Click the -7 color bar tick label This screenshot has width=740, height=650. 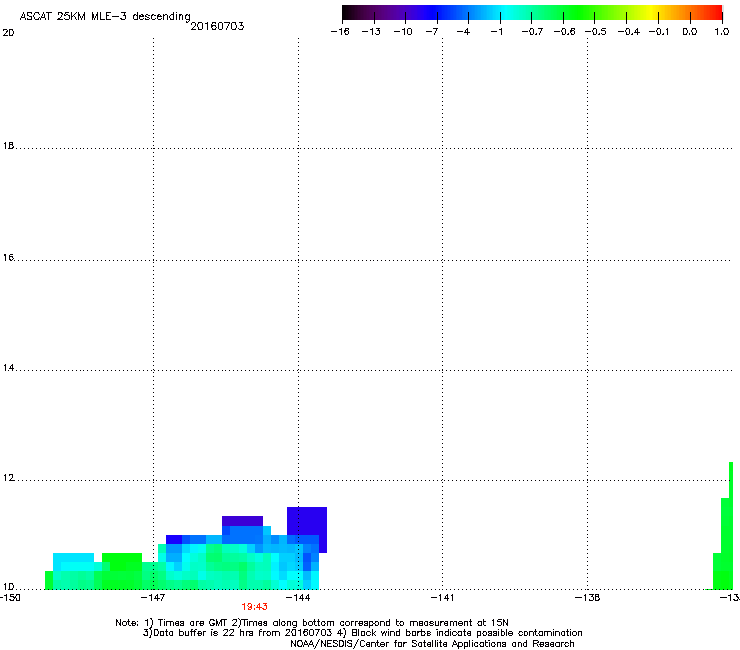pos(431,32)
